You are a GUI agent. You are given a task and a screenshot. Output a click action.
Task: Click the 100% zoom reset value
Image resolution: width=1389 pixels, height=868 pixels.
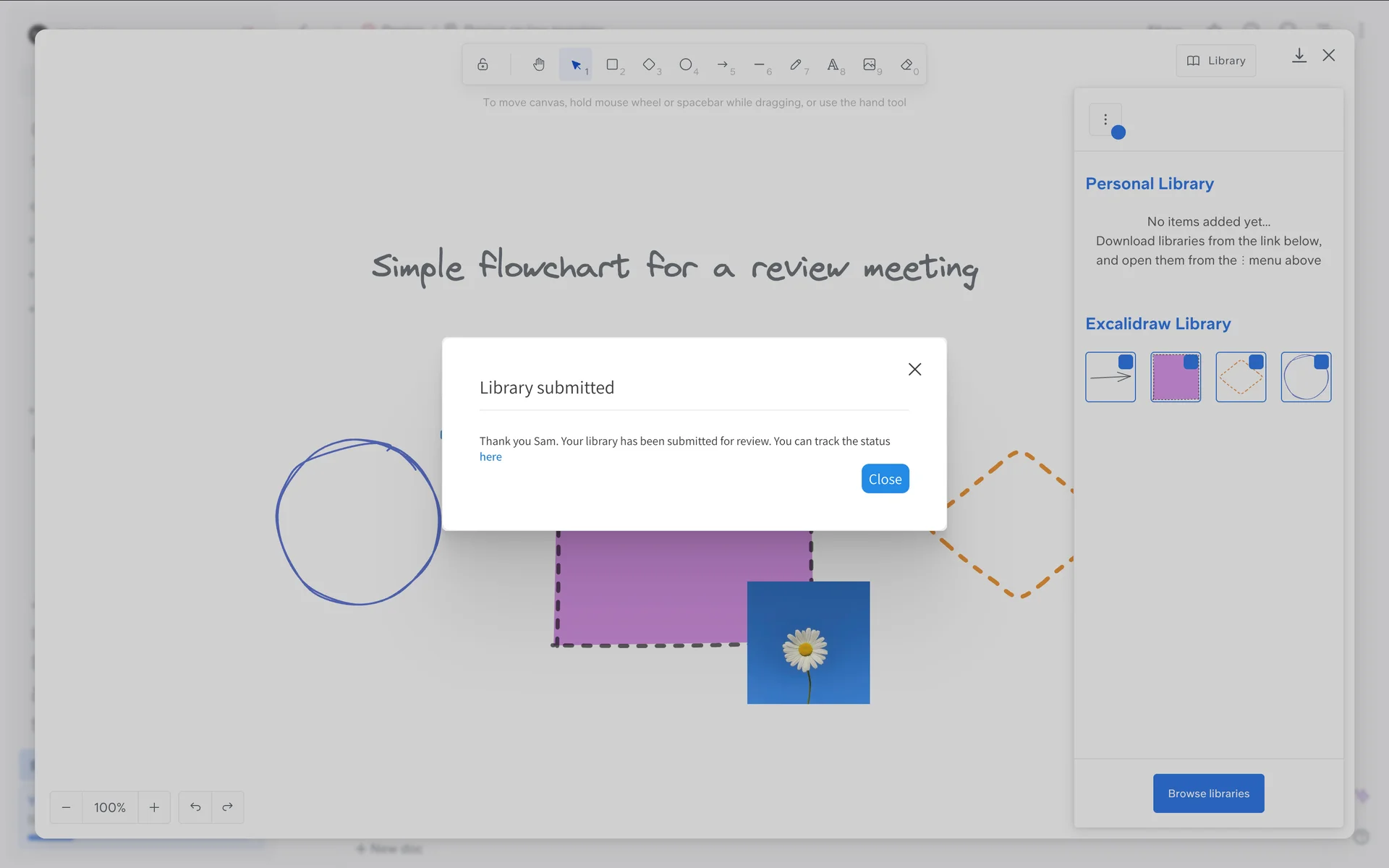[x=110, y=807]
